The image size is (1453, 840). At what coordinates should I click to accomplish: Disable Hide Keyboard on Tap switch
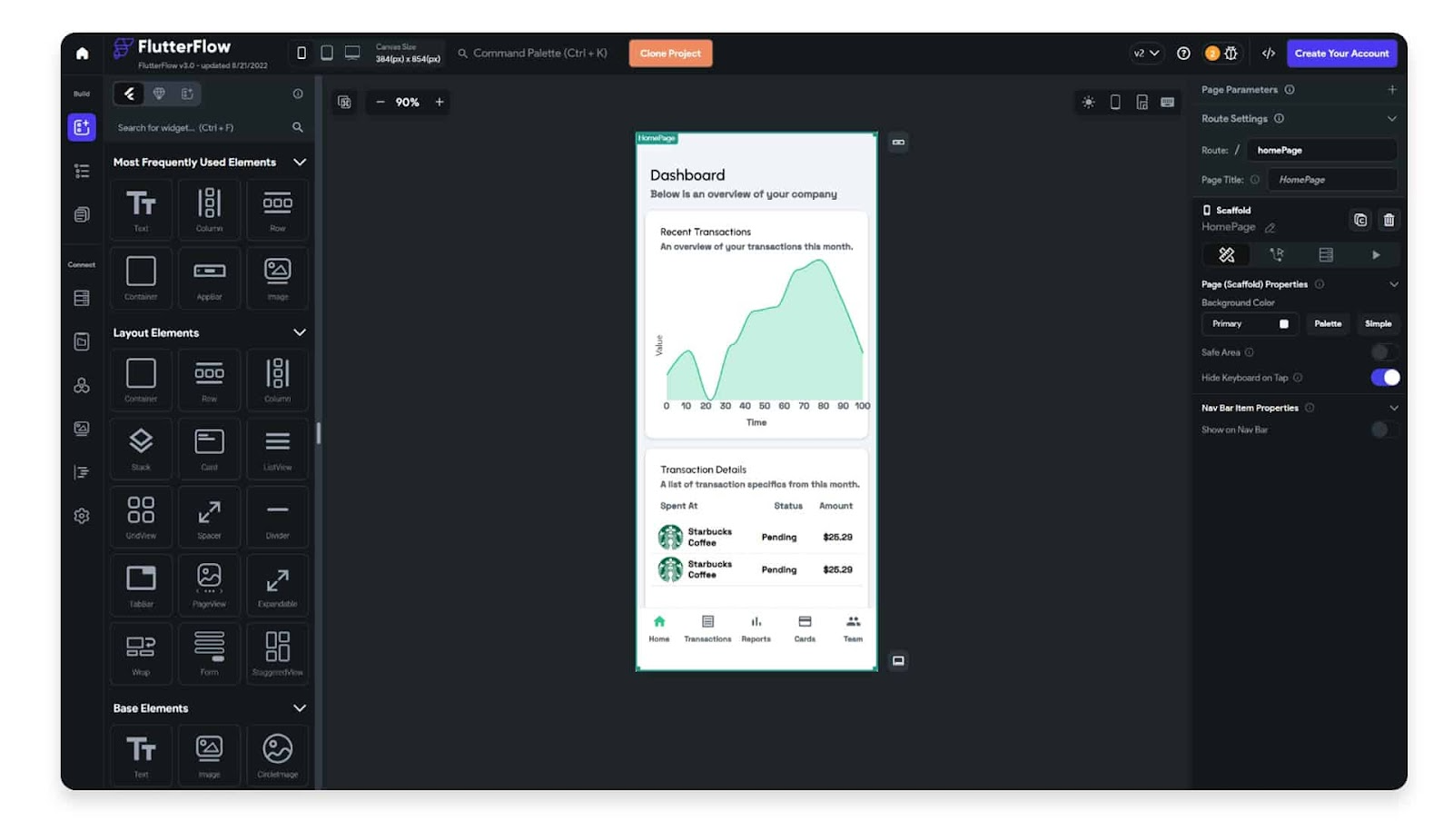1386,378
